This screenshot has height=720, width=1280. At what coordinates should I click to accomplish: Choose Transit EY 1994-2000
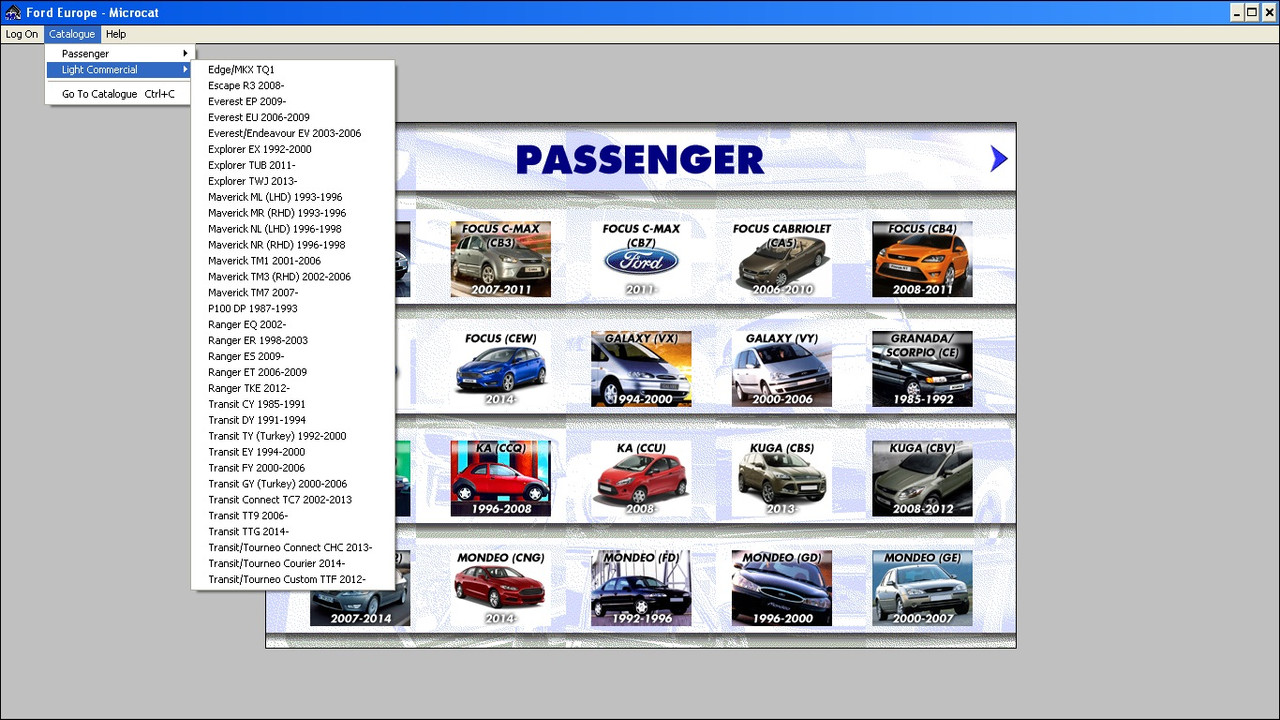[293, 453]
